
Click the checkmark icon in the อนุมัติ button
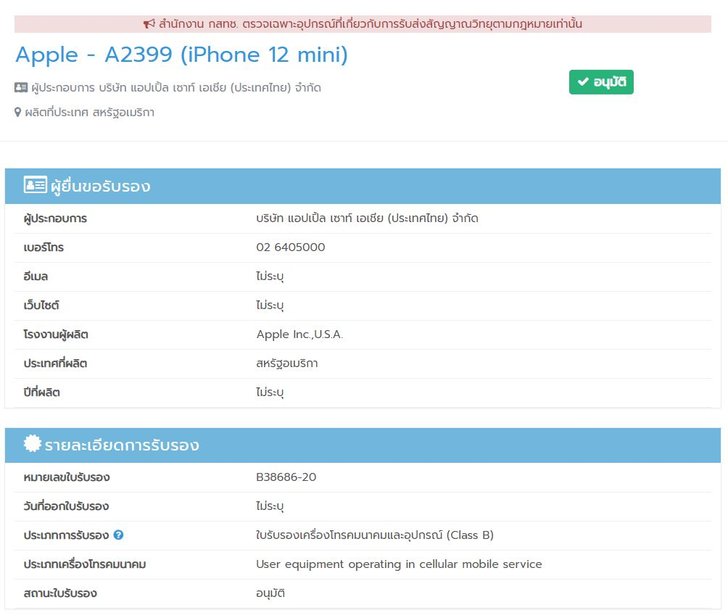(x=583, y=82)
